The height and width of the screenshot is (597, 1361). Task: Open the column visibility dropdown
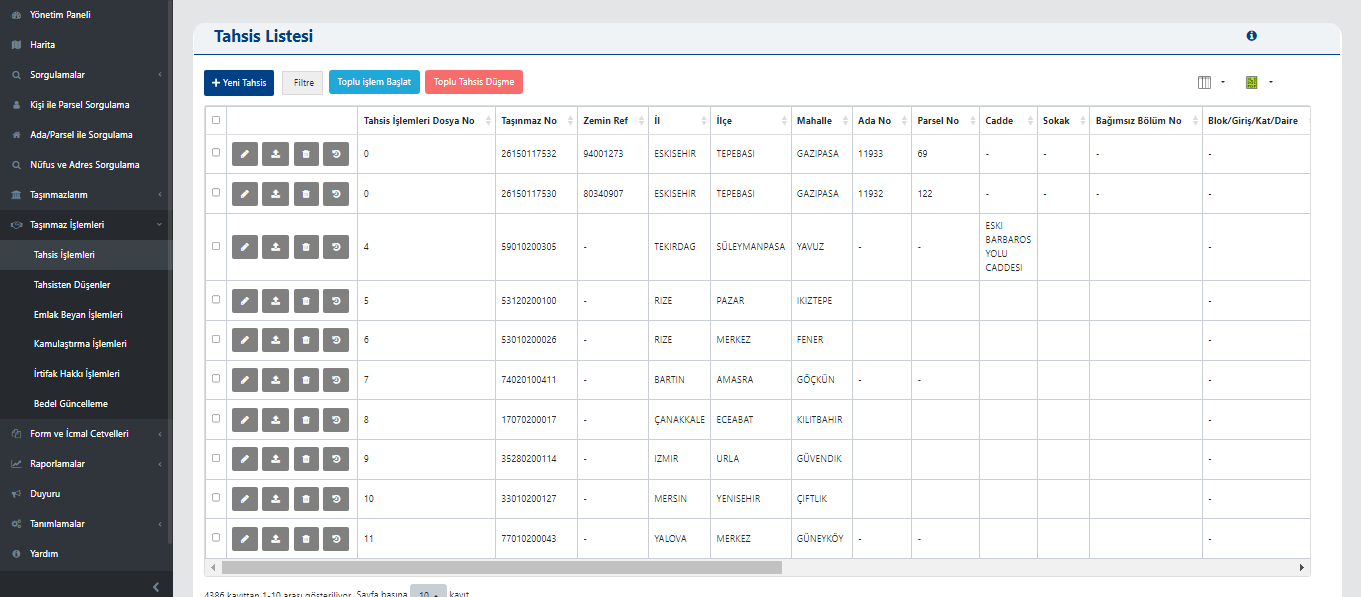click(x=1211, y=82)
